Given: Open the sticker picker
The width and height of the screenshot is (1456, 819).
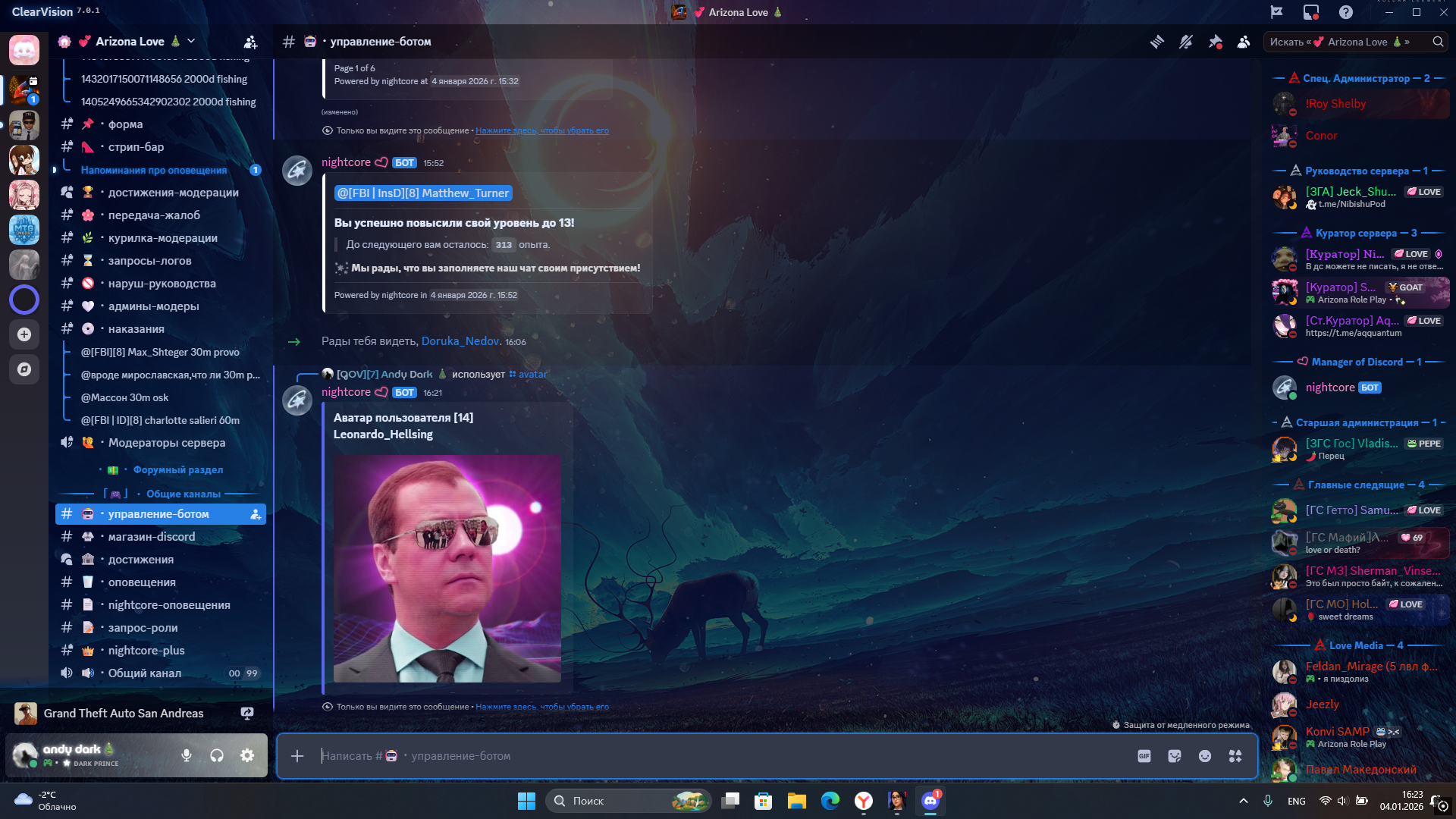Looking at the screenshot, I should tap(1175, 756).
